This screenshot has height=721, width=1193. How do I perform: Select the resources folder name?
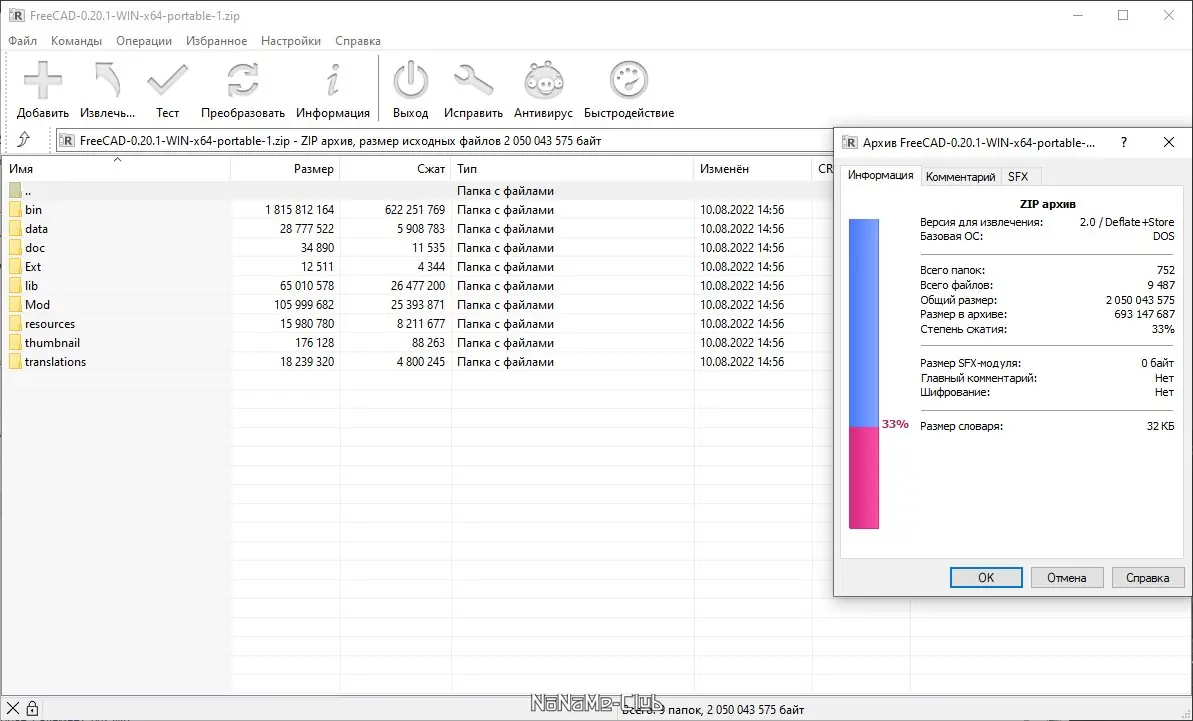tap(50, 324)
